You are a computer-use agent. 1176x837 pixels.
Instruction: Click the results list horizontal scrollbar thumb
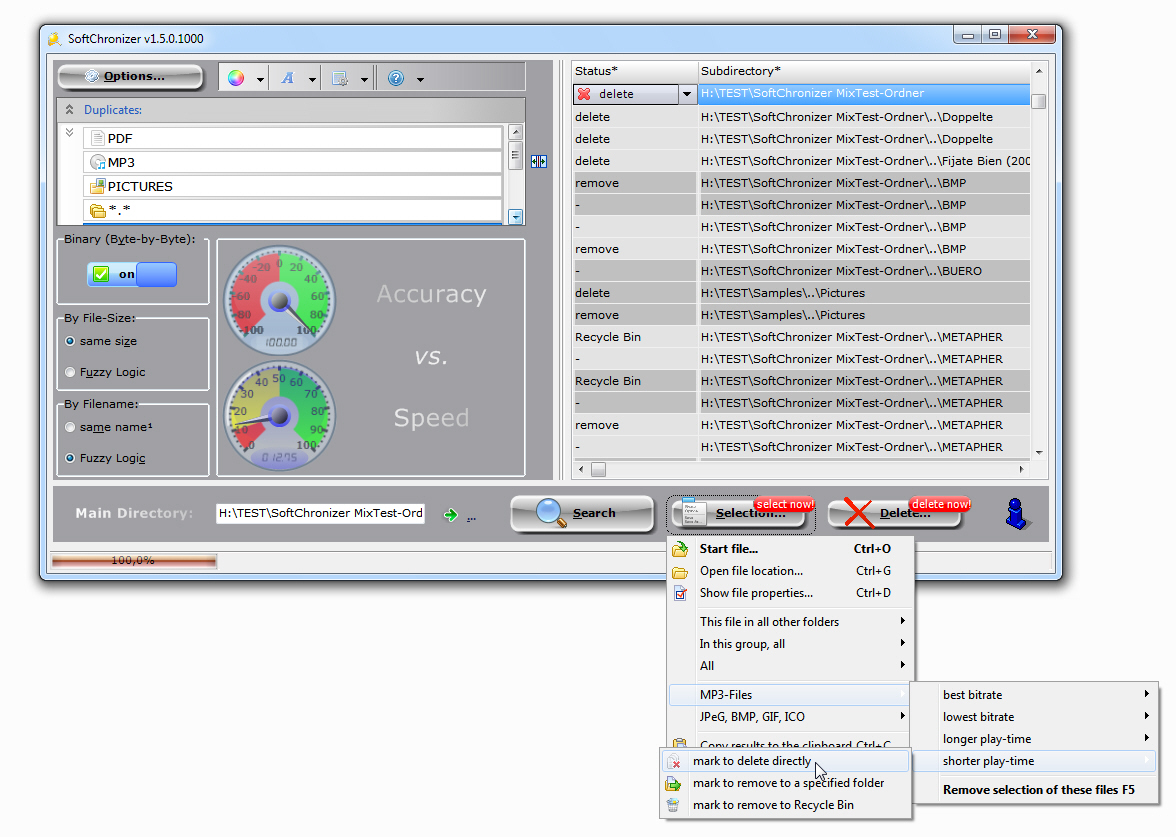pyautogui.click(x=598, y=470)
